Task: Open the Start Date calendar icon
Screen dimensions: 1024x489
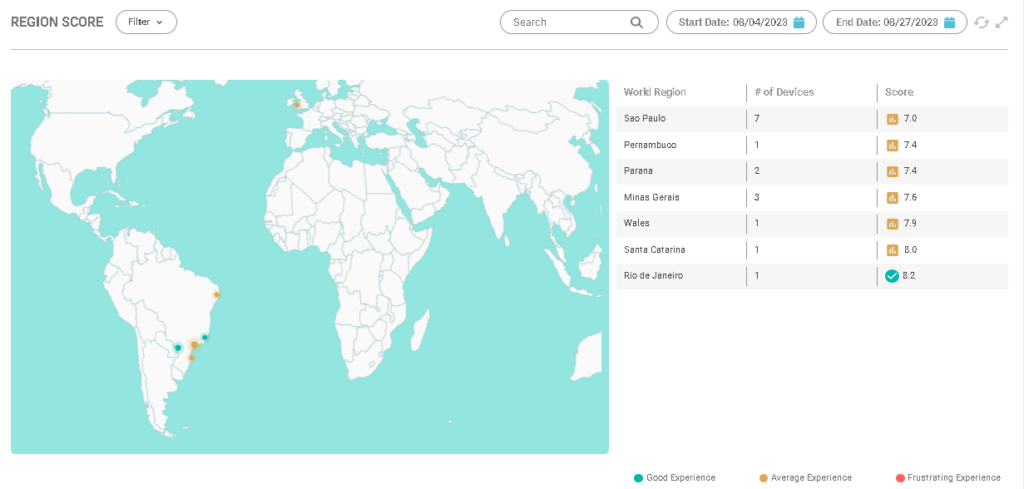Action: 799,22
